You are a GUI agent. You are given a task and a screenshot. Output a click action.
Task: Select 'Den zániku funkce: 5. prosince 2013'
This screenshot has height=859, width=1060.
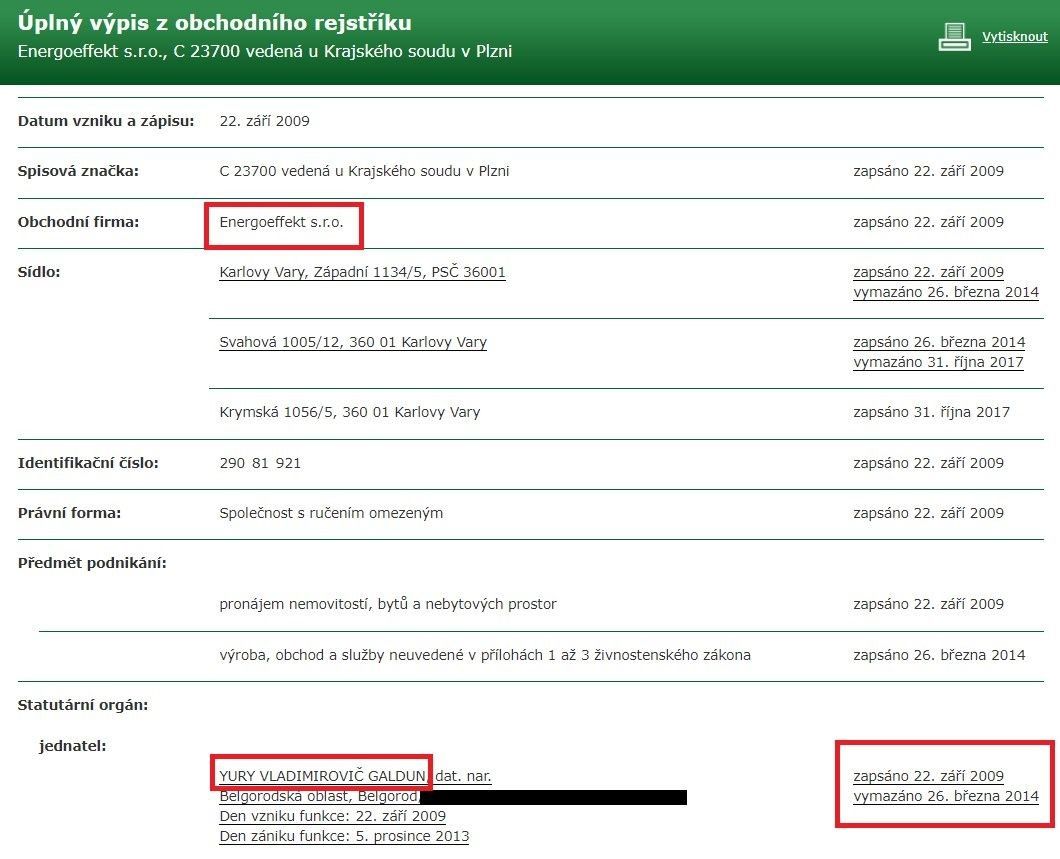344,836
